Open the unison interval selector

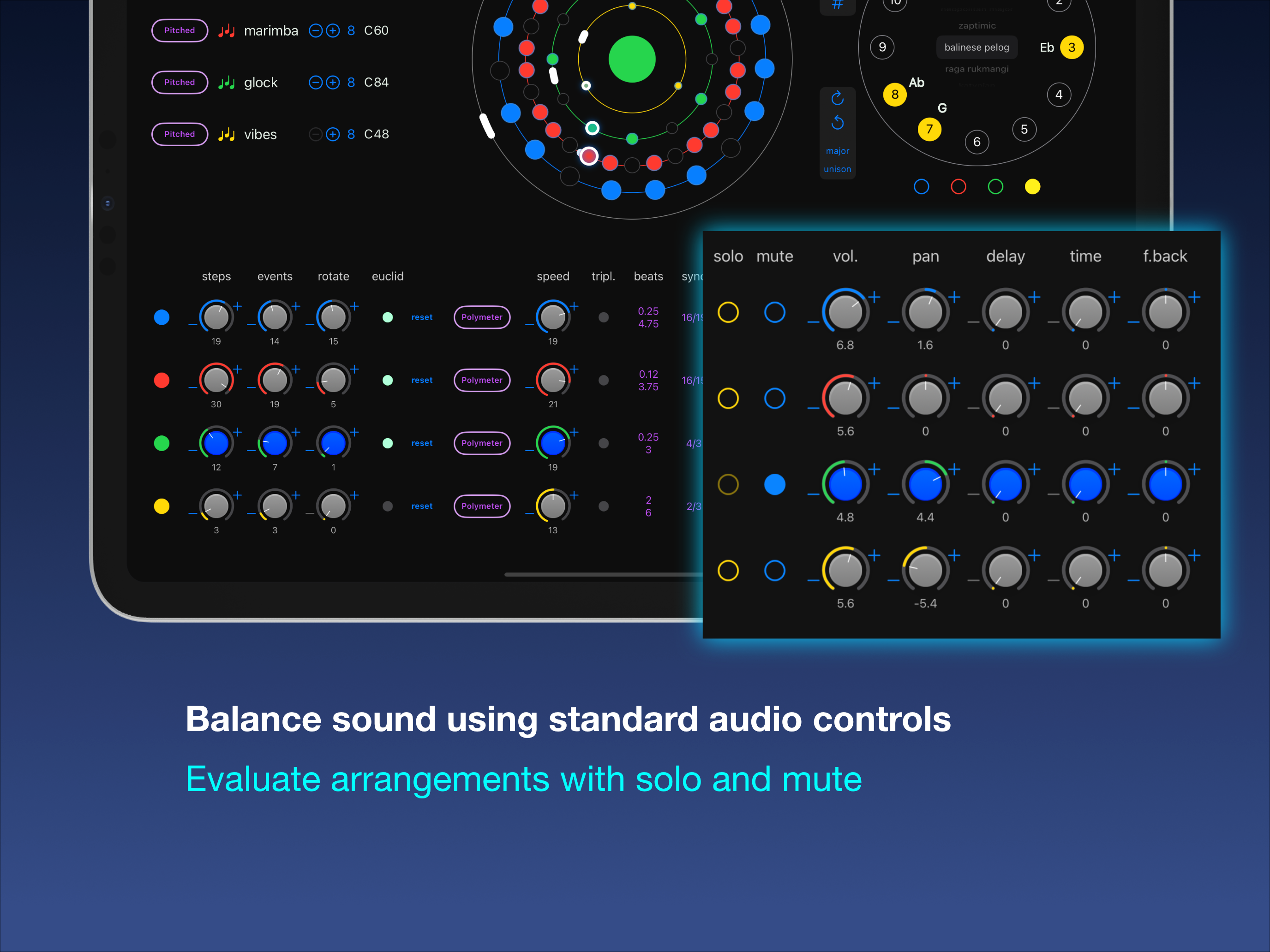tap(837, 169)
